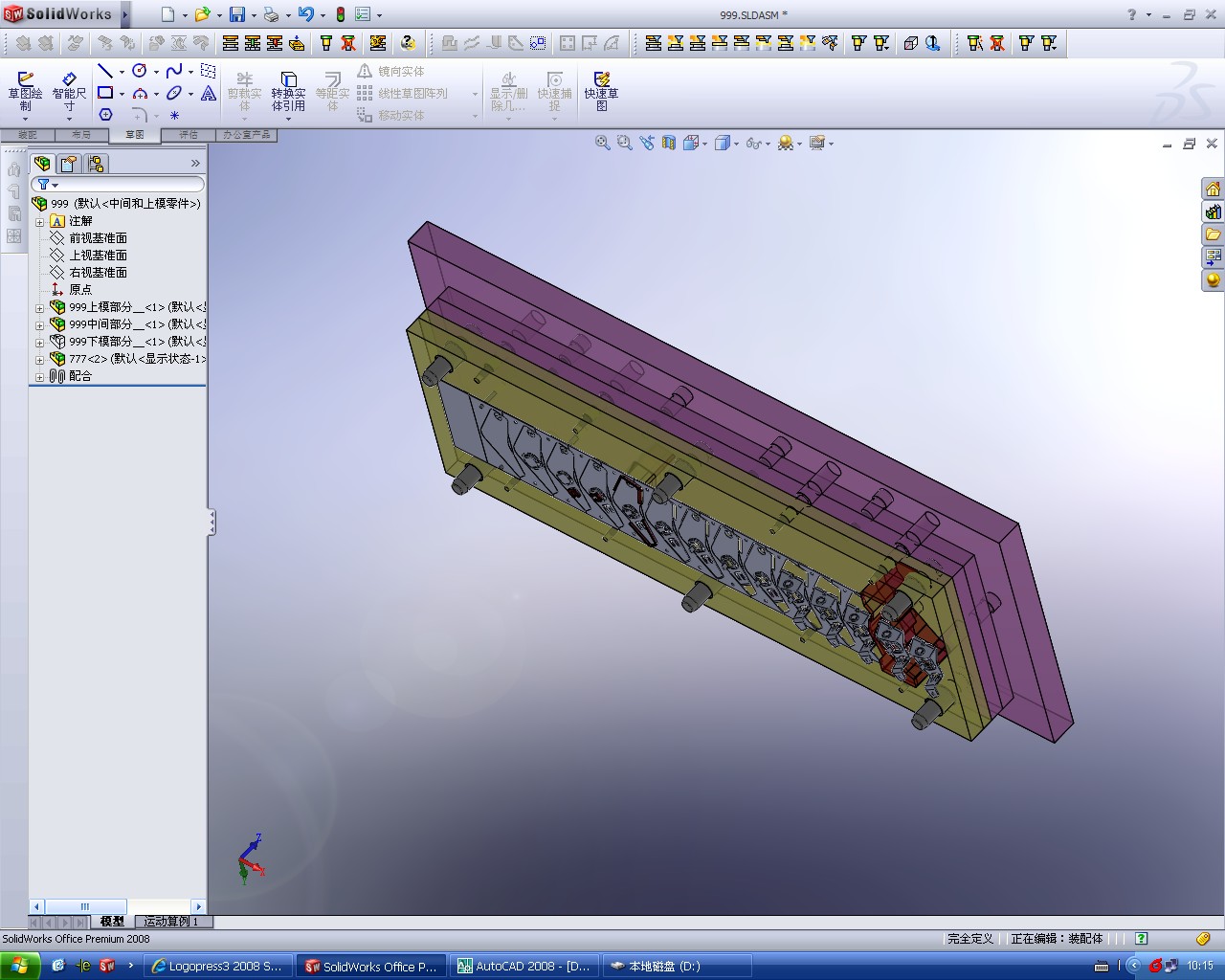The image size is (1225, 980).
Task: Select the Line sketch tool
Action: click(105, 71)
